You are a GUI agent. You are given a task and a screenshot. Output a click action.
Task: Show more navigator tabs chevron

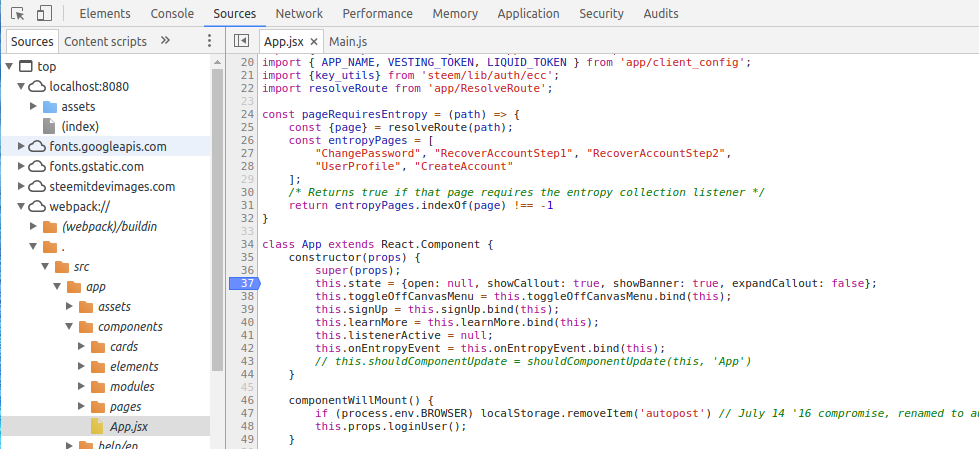tap(165, 41)
